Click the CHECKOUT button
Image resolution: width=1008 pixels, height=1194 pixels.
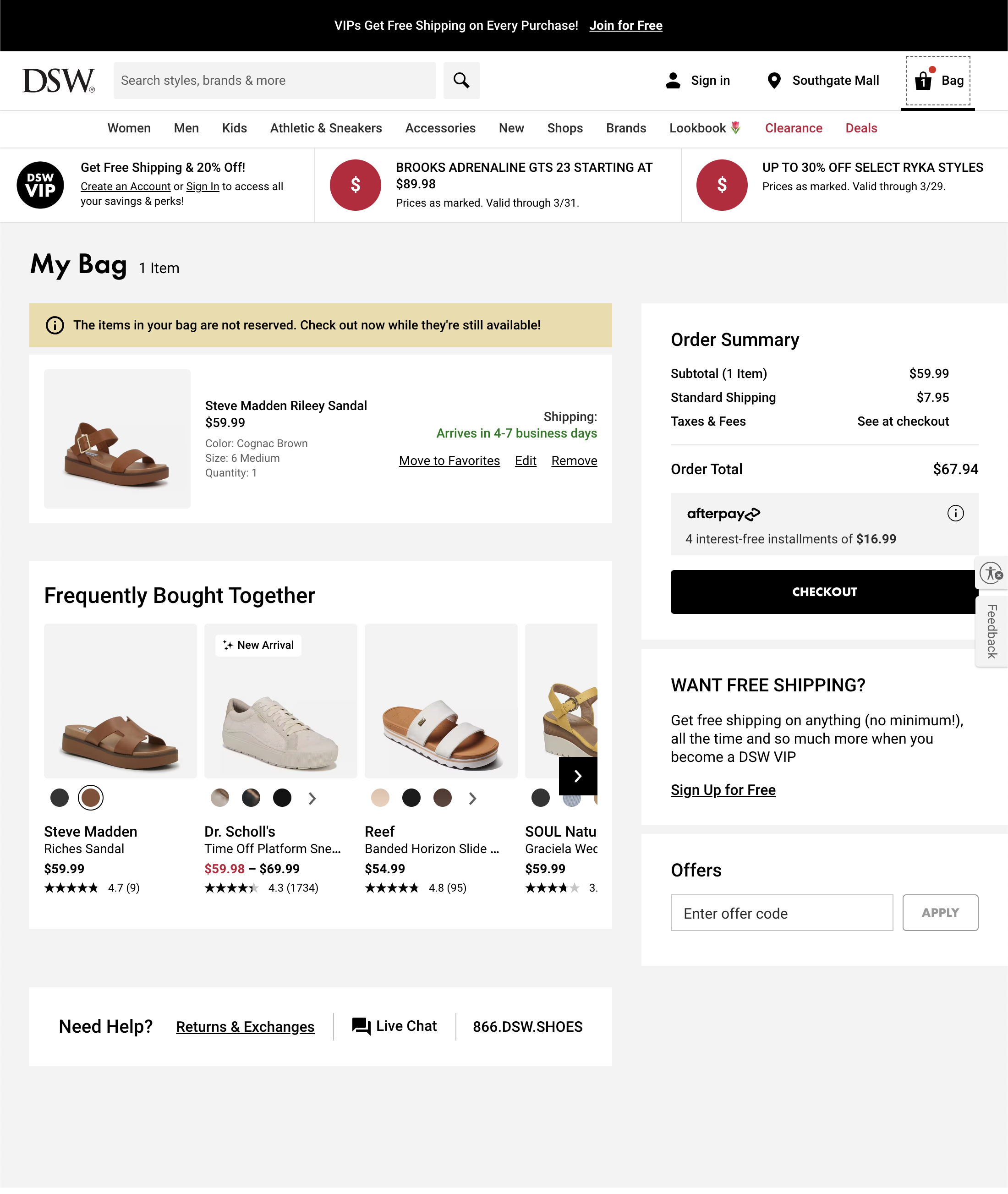(823, 592)
